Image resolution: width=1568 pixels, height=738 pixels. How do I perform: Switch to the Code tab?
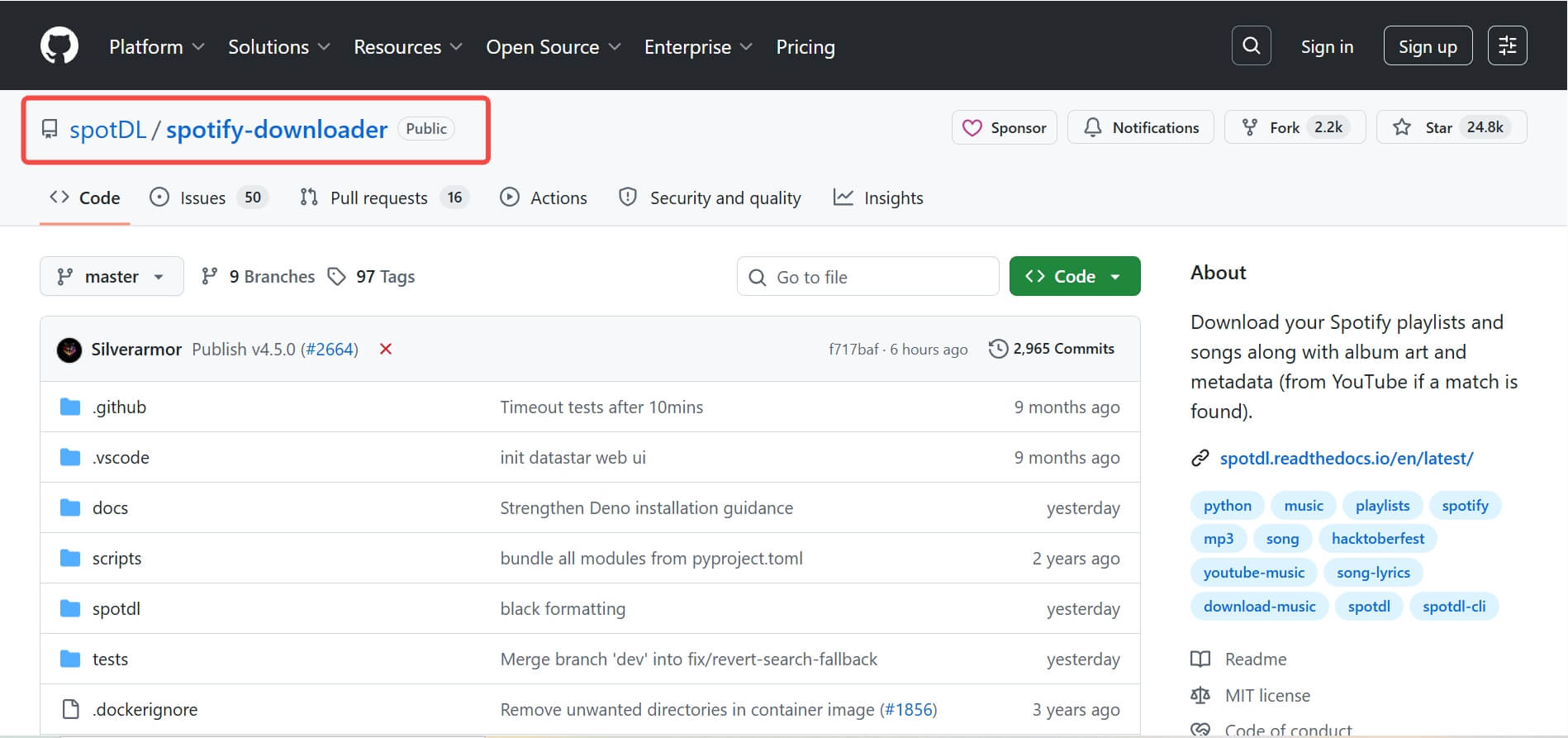point(85,198)
